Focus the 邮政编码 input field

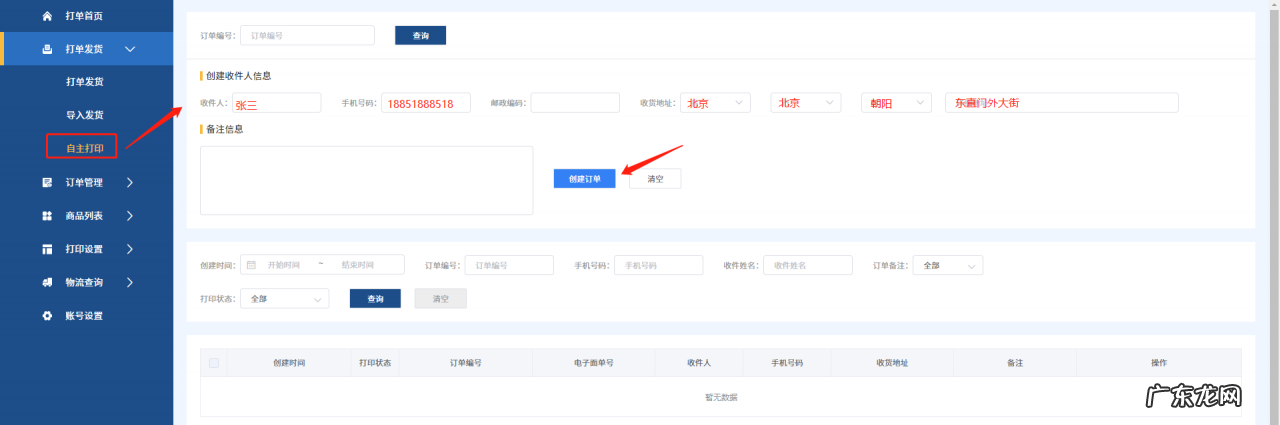point(575,103)
